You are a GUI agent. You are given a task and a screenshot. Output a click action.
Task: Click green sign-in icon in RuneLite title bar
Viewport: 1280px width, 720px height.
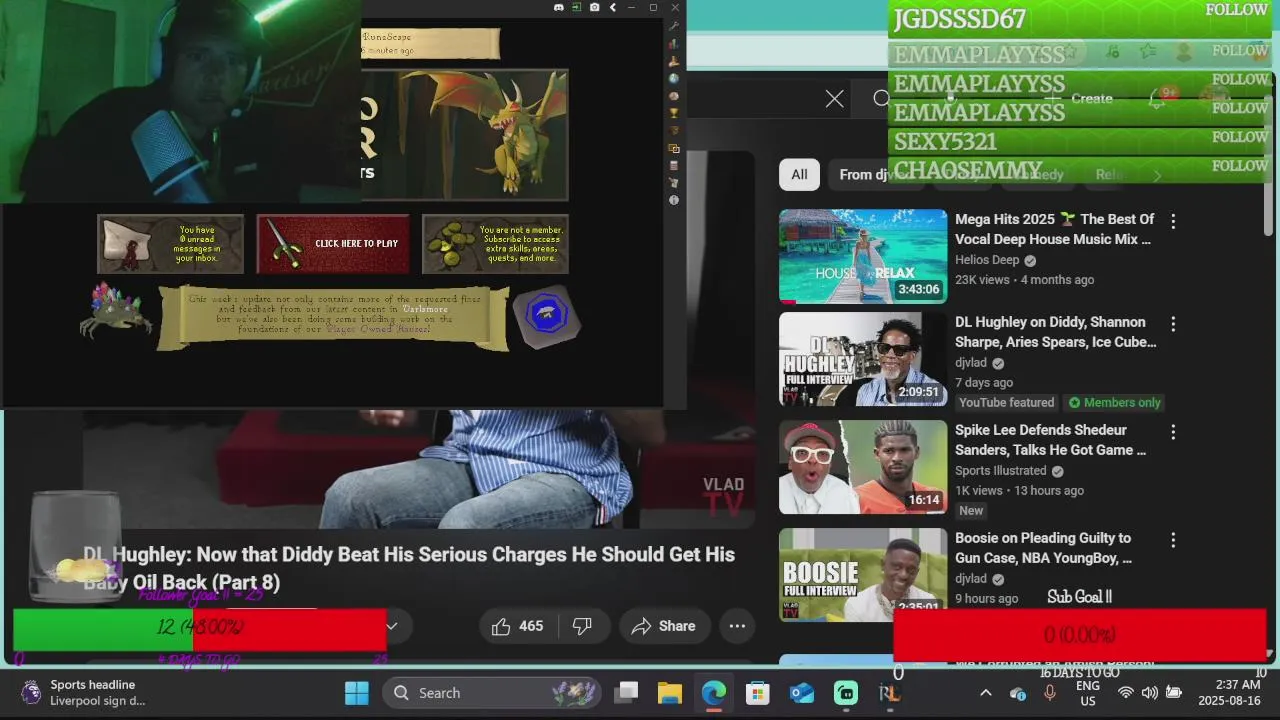[x=577, y=7]
